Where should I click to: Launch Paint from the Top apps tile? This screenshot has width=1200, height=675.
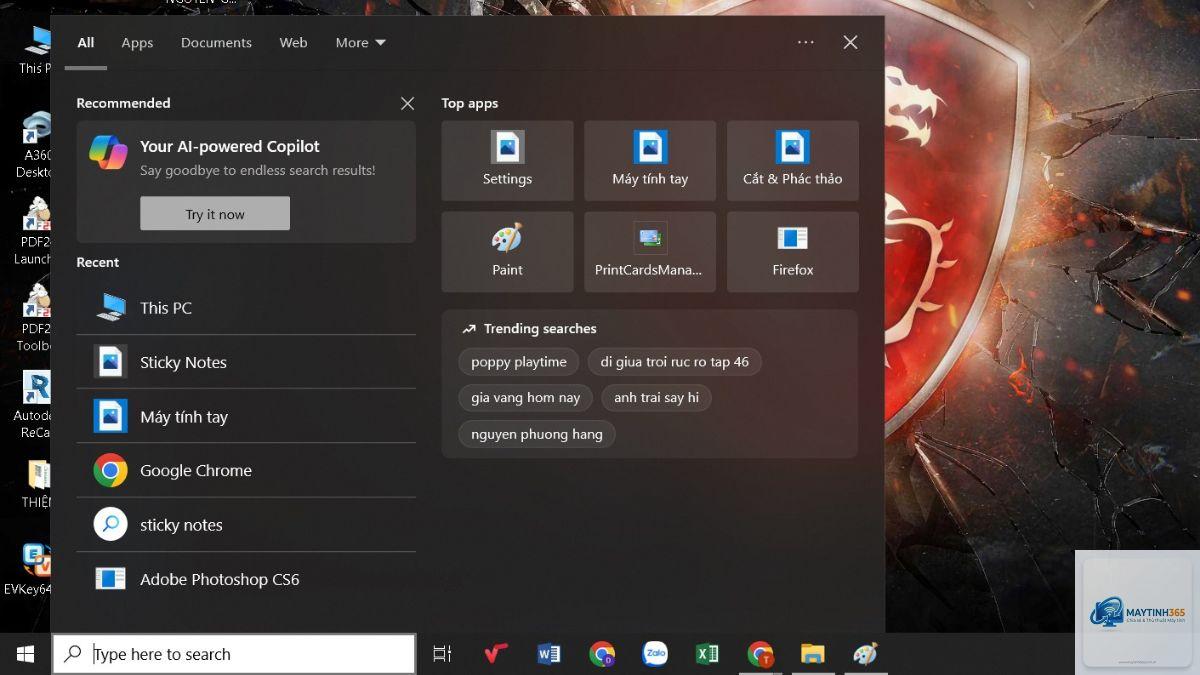click(507, 251)
